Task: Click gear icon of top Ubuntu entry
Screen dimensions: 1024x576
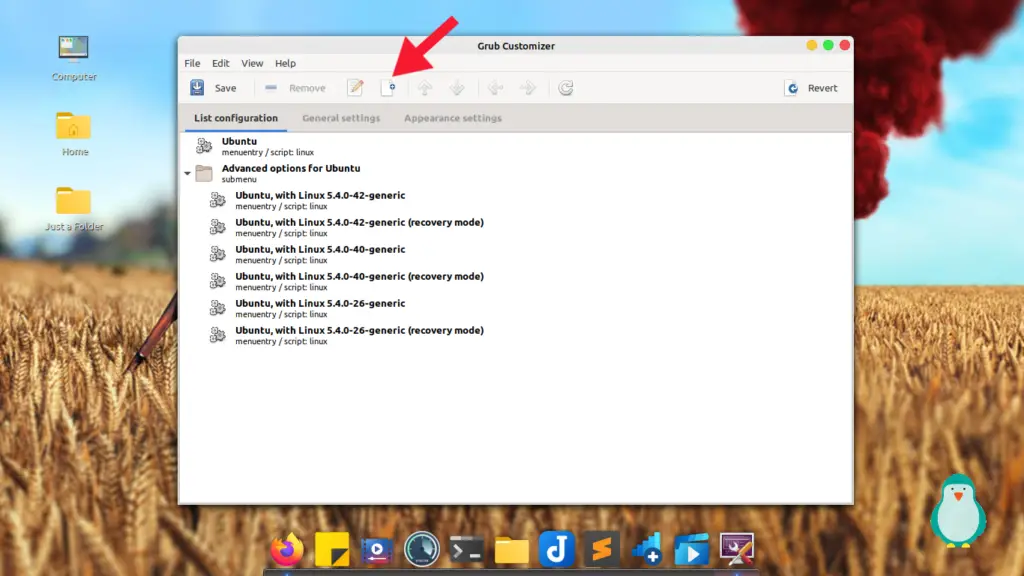Action: click(204, 146)
